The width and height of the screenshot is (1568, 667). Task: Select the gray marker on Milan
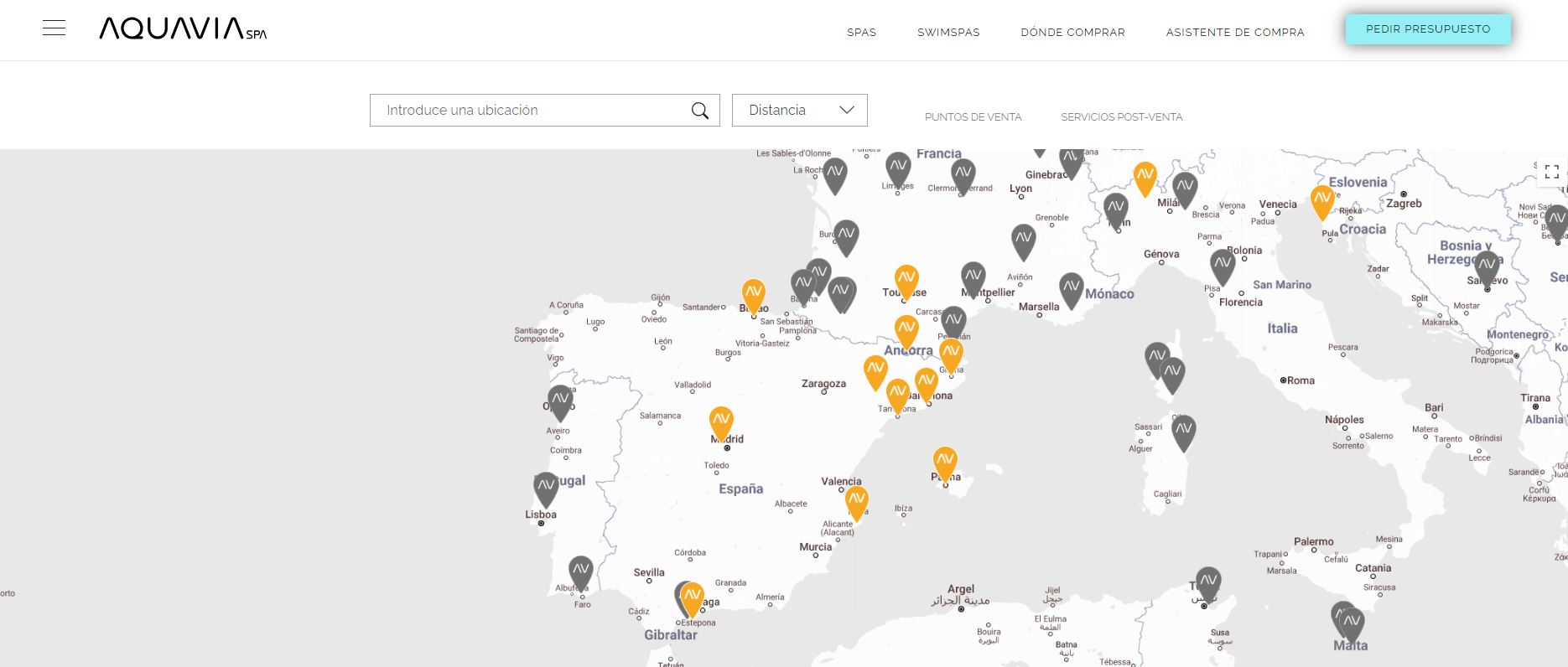[x=1184, y=190]
